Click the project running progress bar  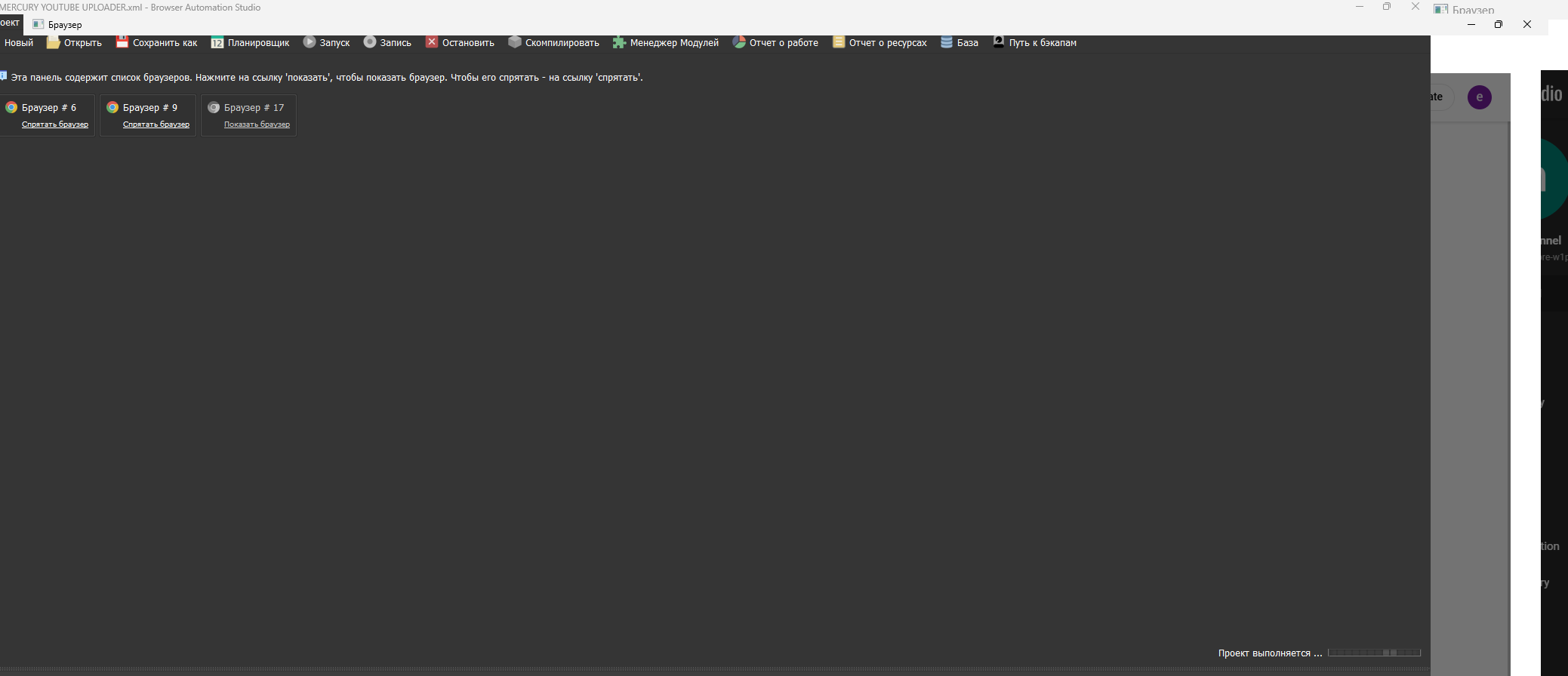click(x=1374, y=653)
